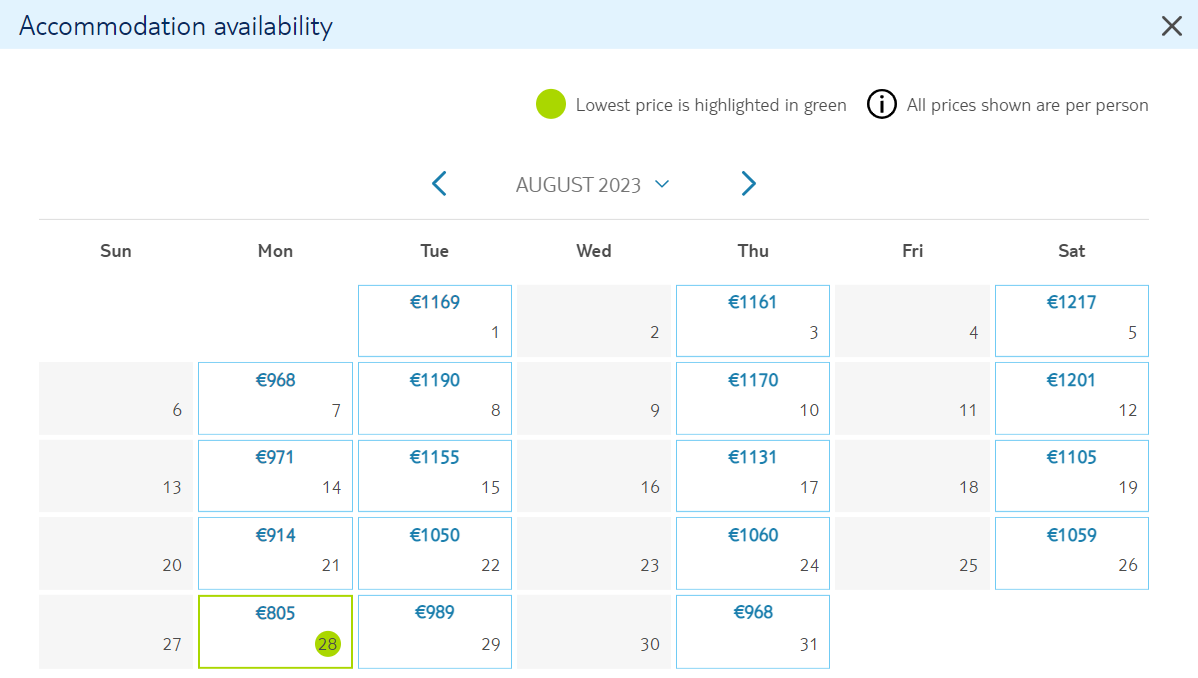Pick August 12 at €1201
This screenshot has height=678, width=1198.
[x=1071, y=398]
